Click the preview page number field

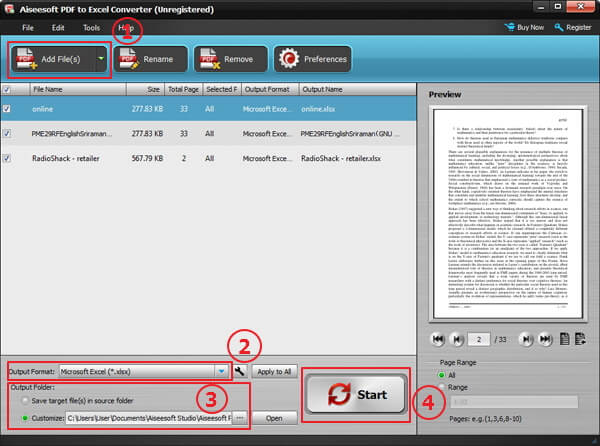(481, 340)
